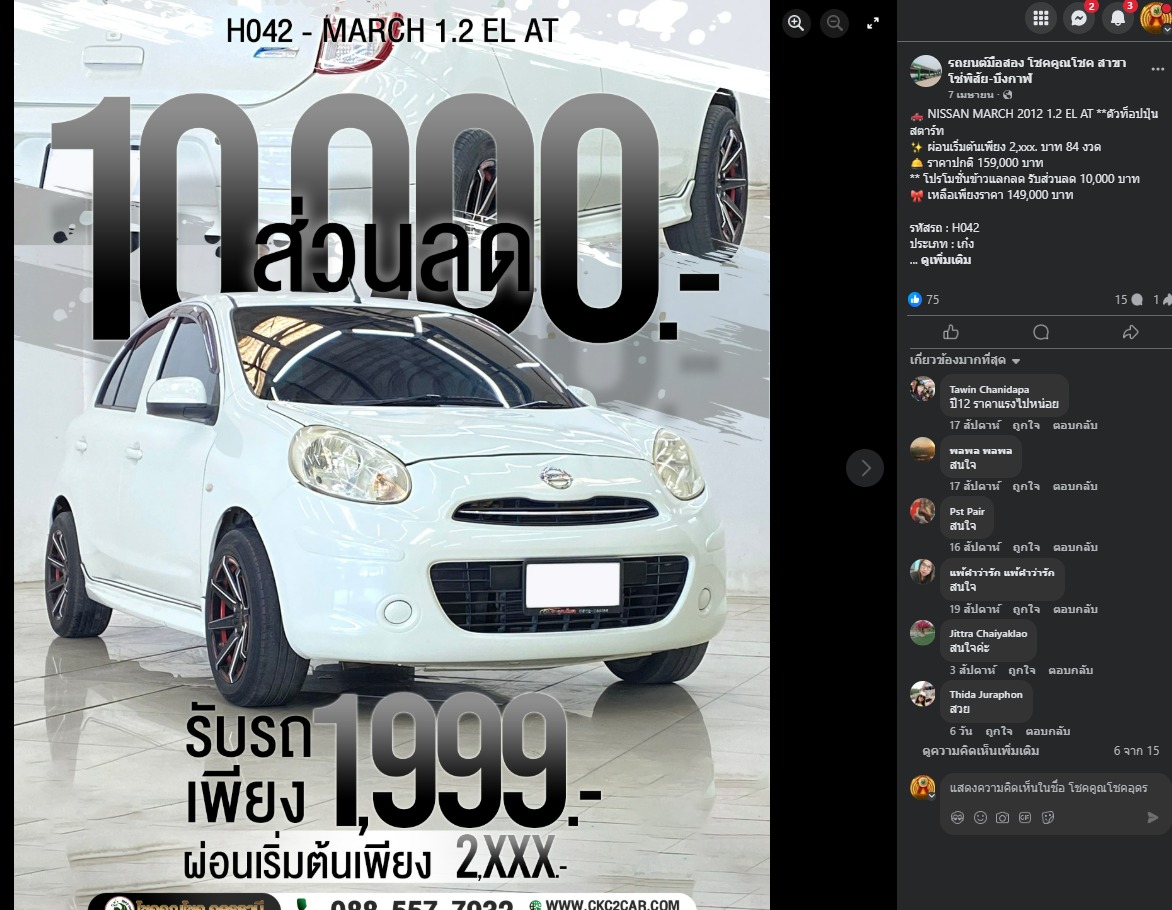Add a GIF to comment
This screenshot has width=1172, height=910.
(1025, 817)
